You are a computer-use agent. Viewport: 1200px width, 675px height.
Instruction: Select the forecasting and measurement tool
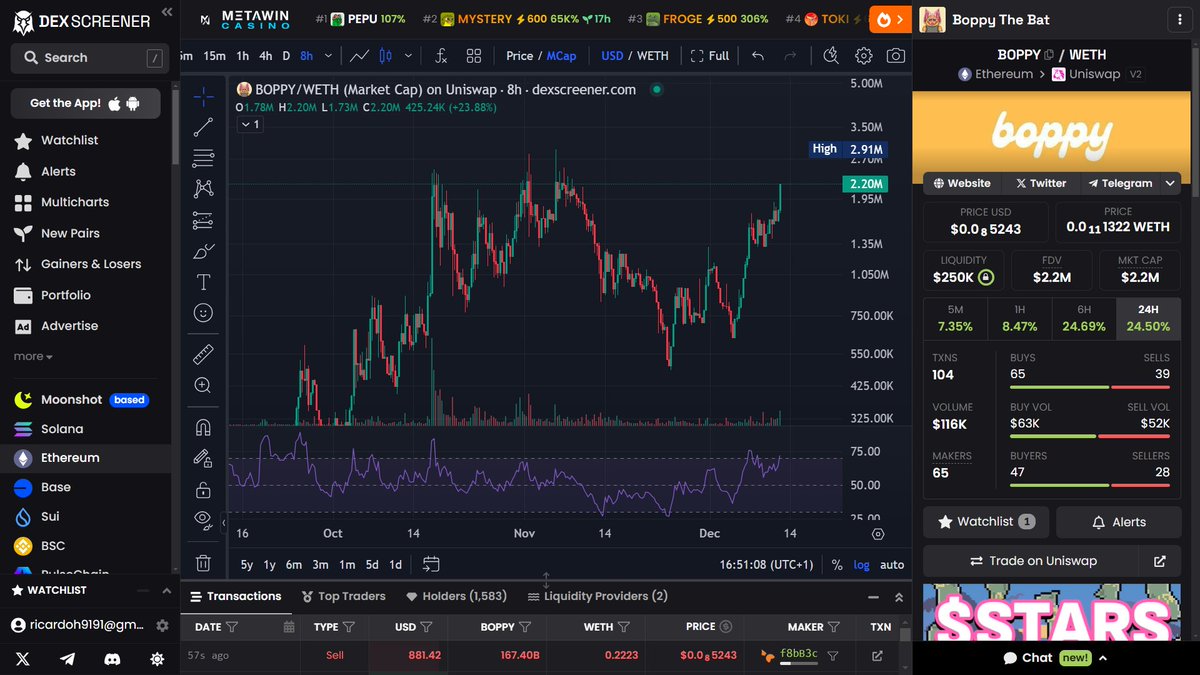(x=203, y=220)
